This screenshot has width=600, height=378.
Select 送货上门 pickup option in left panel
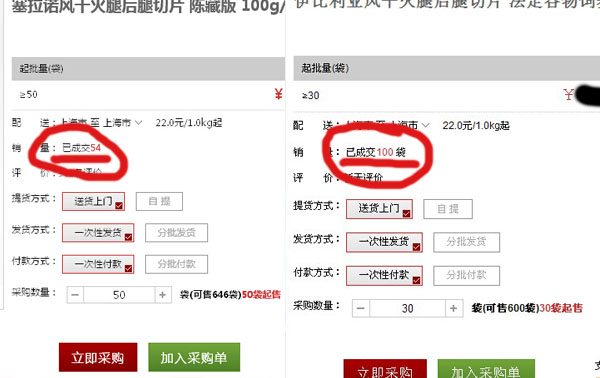coord(93,202)
